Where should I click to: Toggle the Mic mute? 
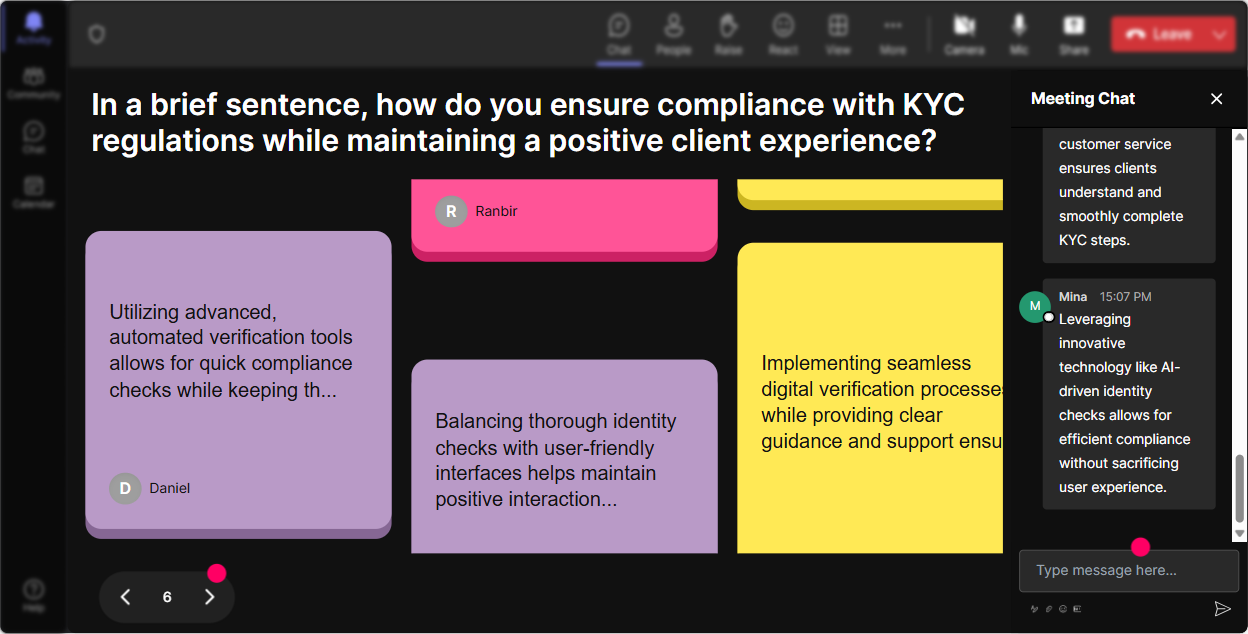click(x=1019, y=34)
